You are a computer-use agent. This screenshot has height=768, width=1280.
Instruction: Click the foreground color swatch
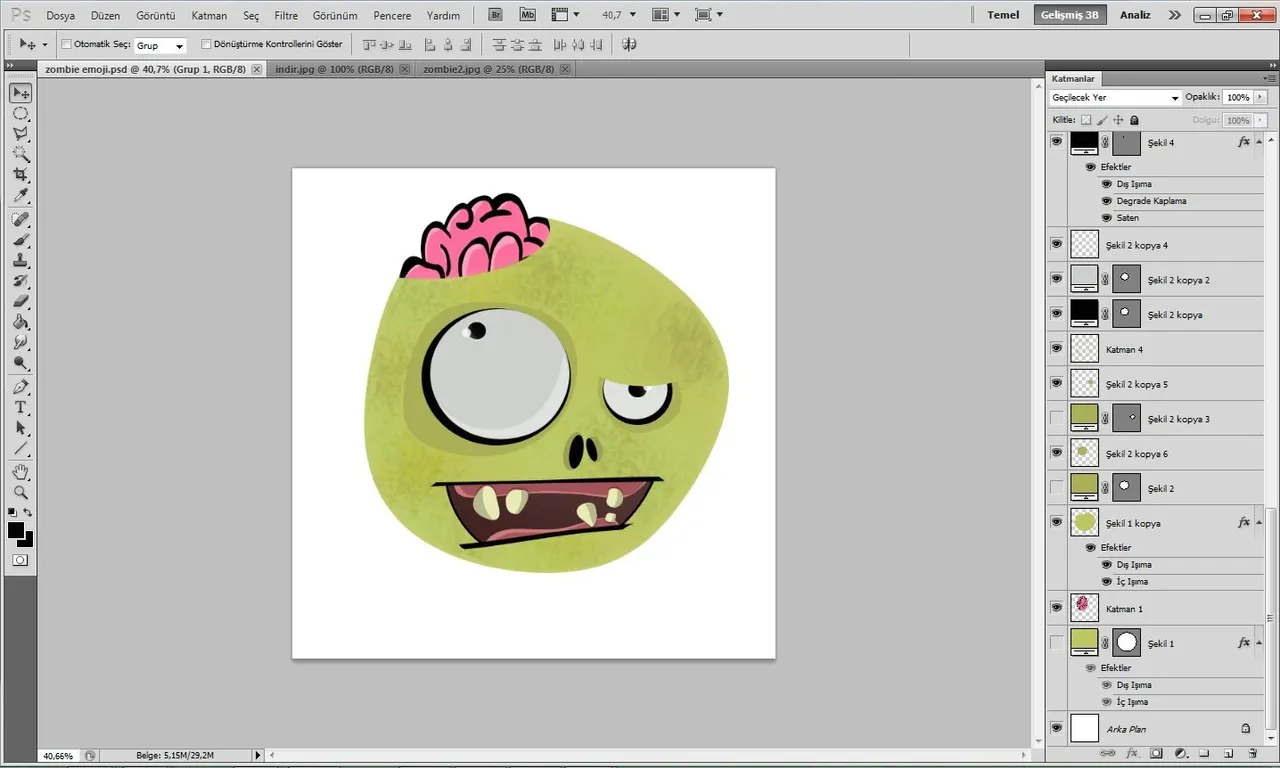16,530
